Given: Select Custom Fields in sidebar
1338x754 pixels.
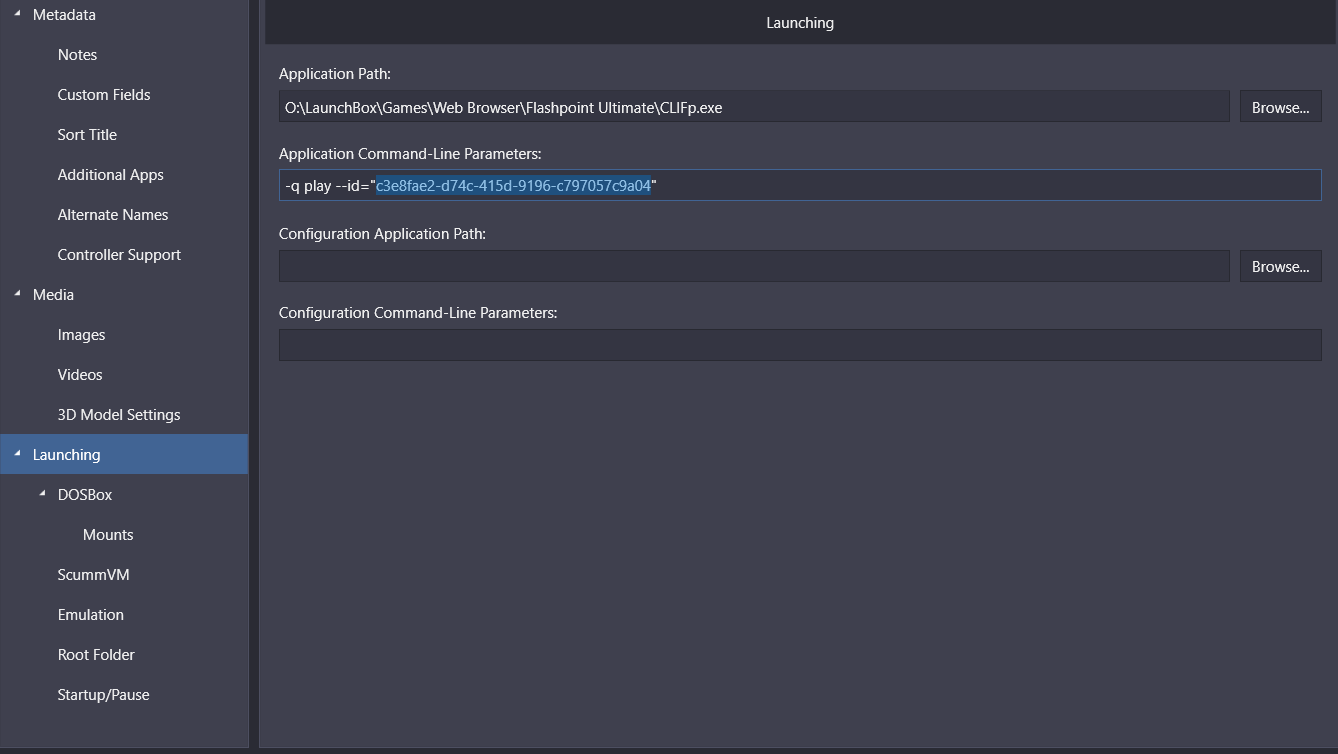Looking at the screenshot, I should coord(104,95).
